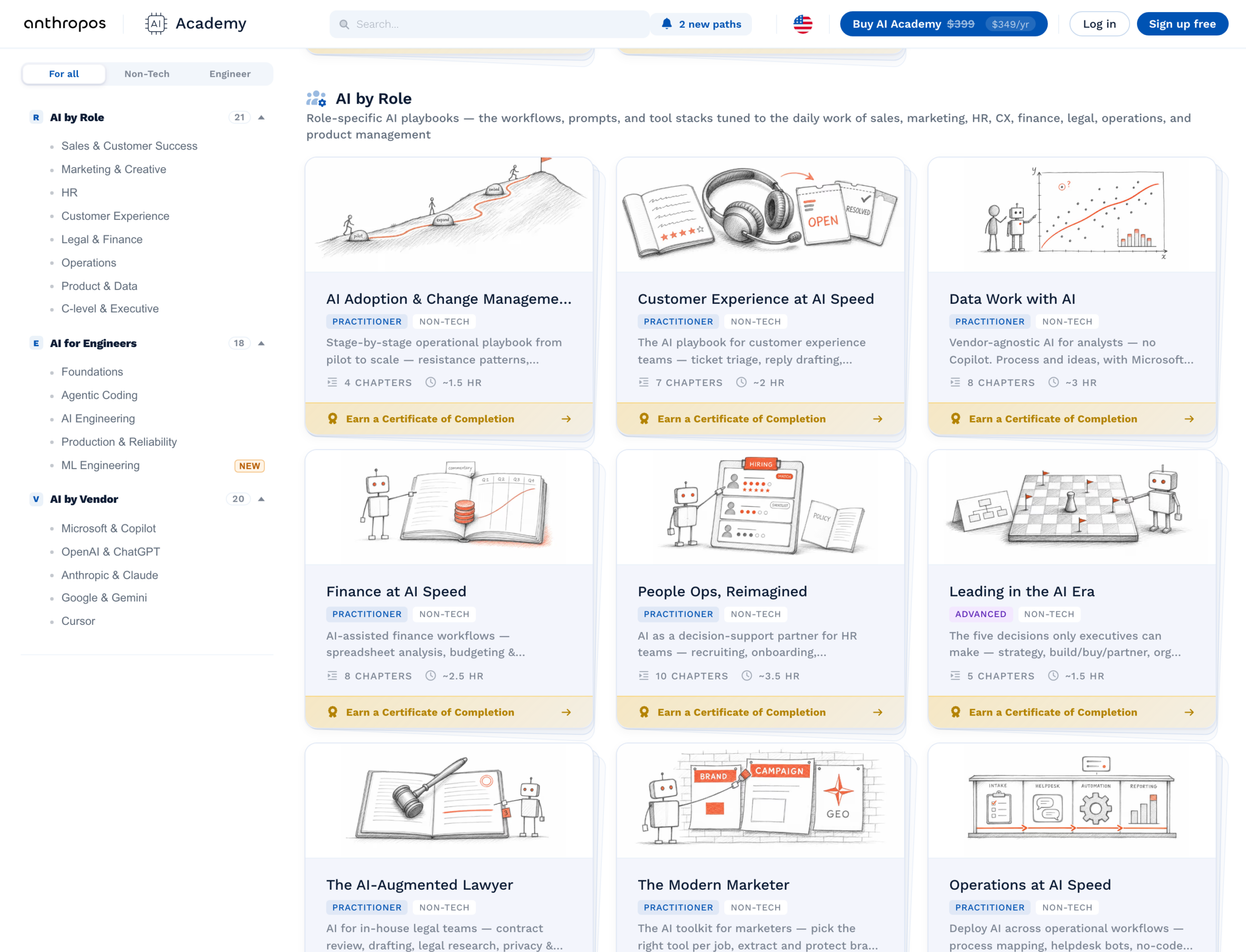Click the Production & Reliability sidebar item

click(x=119, y=442)
